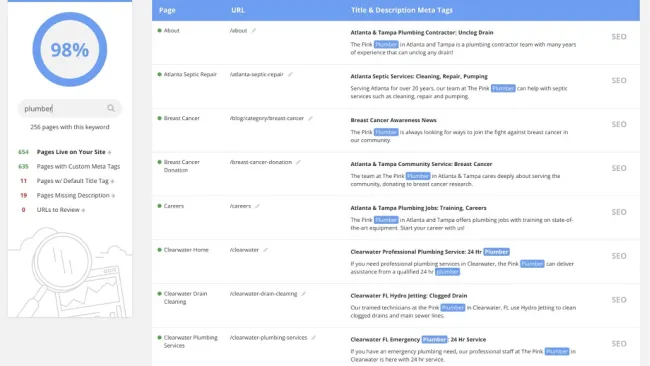Edit URL pencil icon for /atlanta-septic-repair
Screen dimensions: 650x366
290,74
